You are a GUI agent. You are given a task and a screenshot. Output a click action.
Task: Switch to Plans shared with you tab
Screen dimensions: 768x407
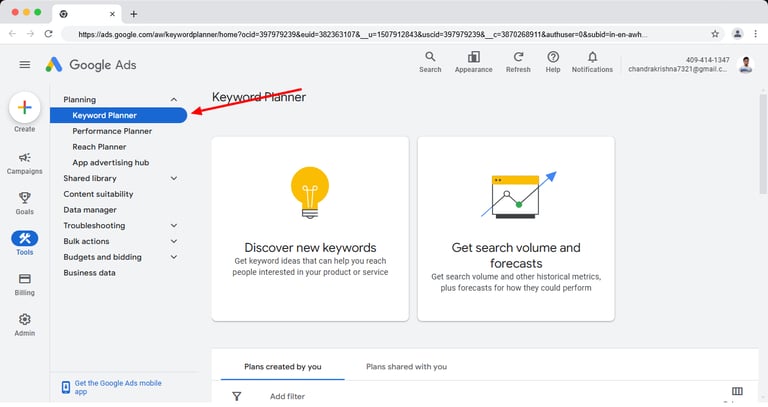tap(406, 367)
